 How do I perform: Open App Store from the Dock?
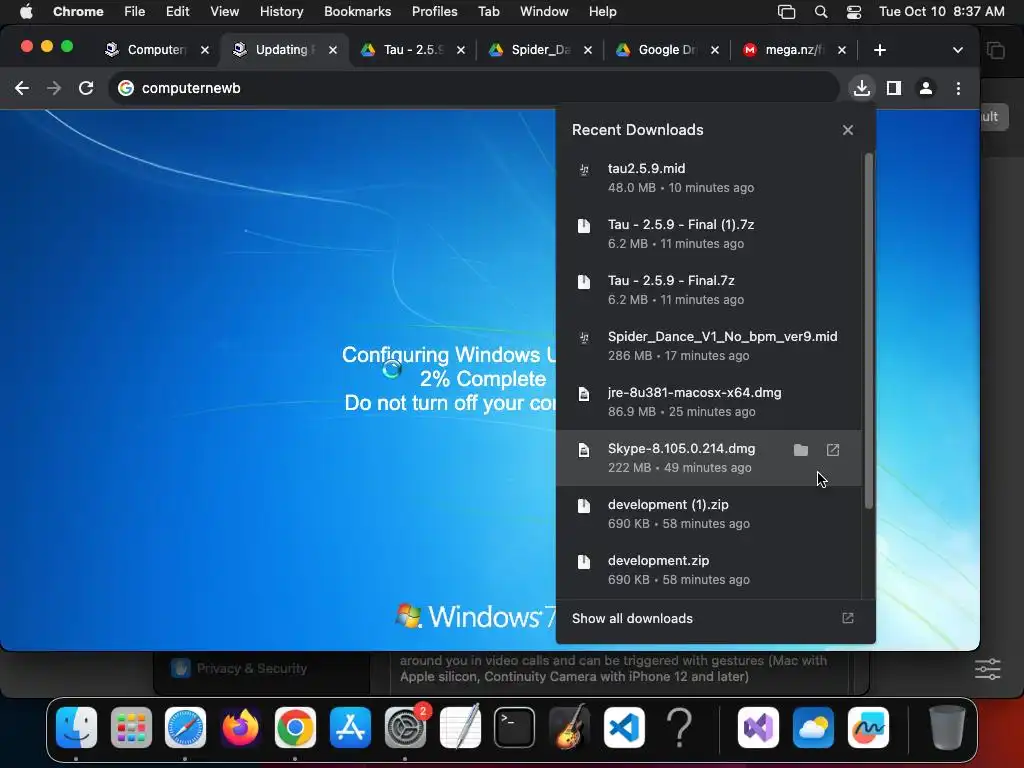(x=350, y=728)
